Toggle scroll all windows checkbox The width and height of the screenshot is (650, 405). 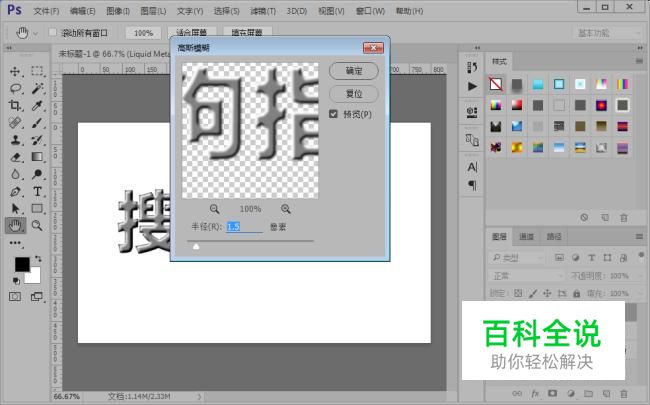pos(53,32)
